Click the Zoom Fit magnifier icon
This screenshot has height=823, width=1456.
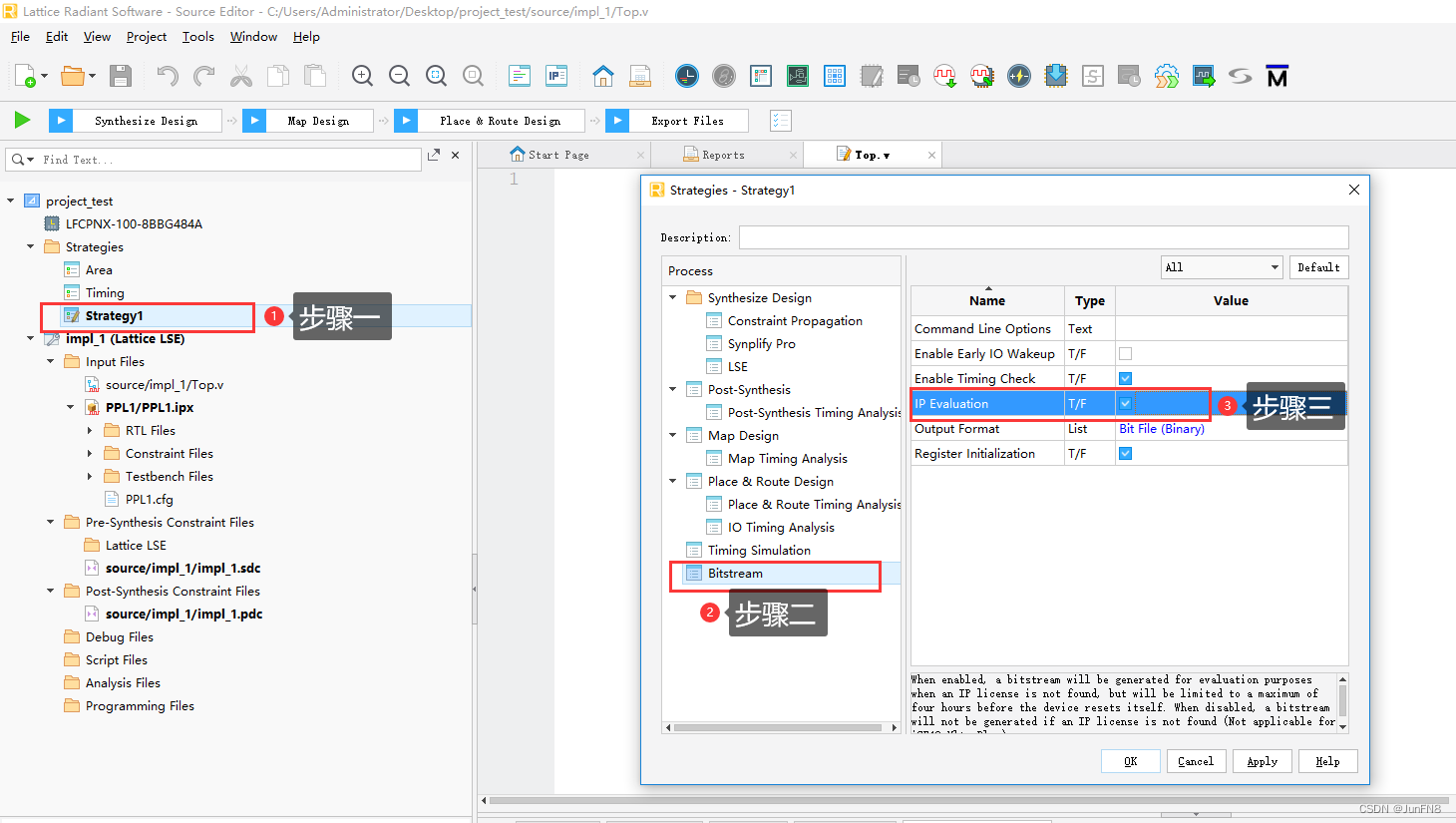437,76
